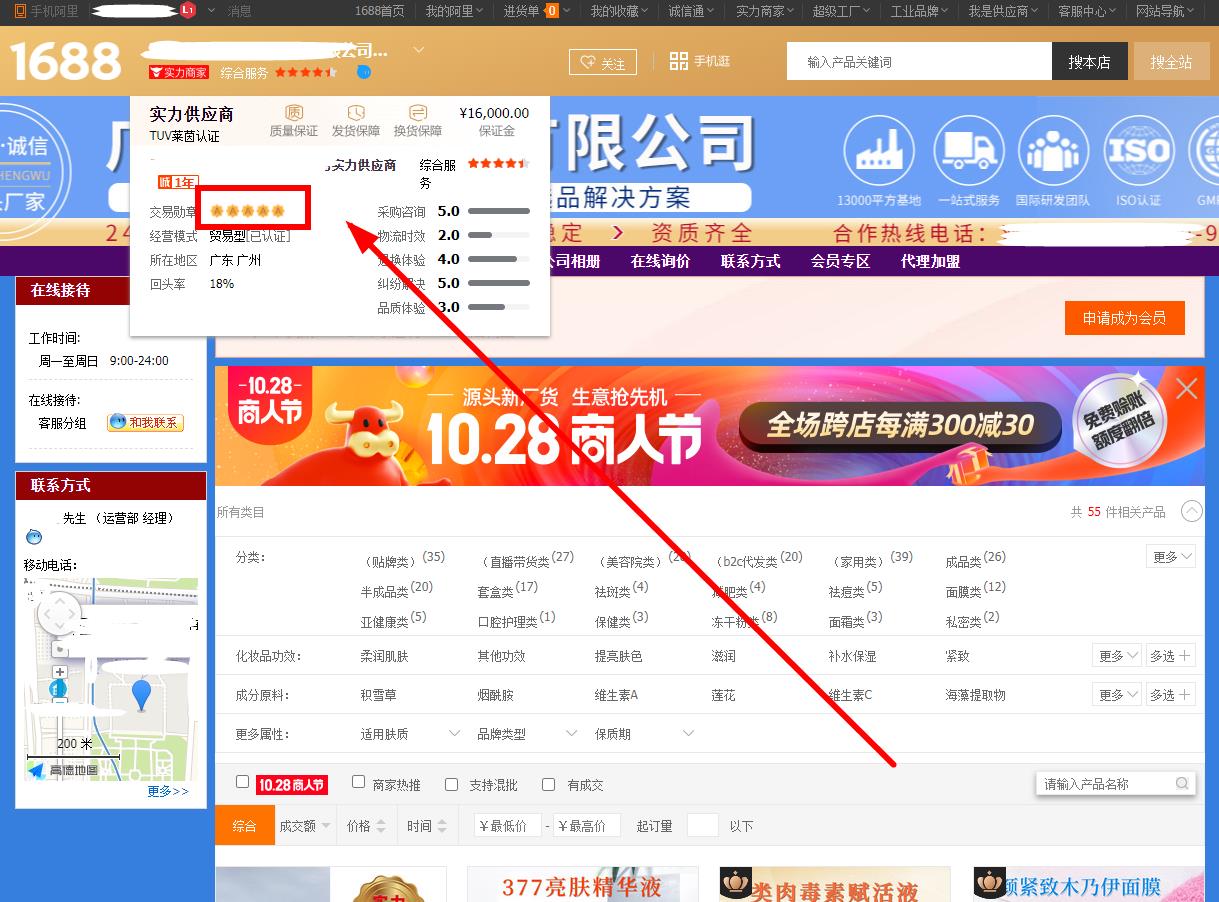Tick the 有成交 filter checkbox
The width and height of the screenshot is (1219, 902).
[x=548, y=785]
